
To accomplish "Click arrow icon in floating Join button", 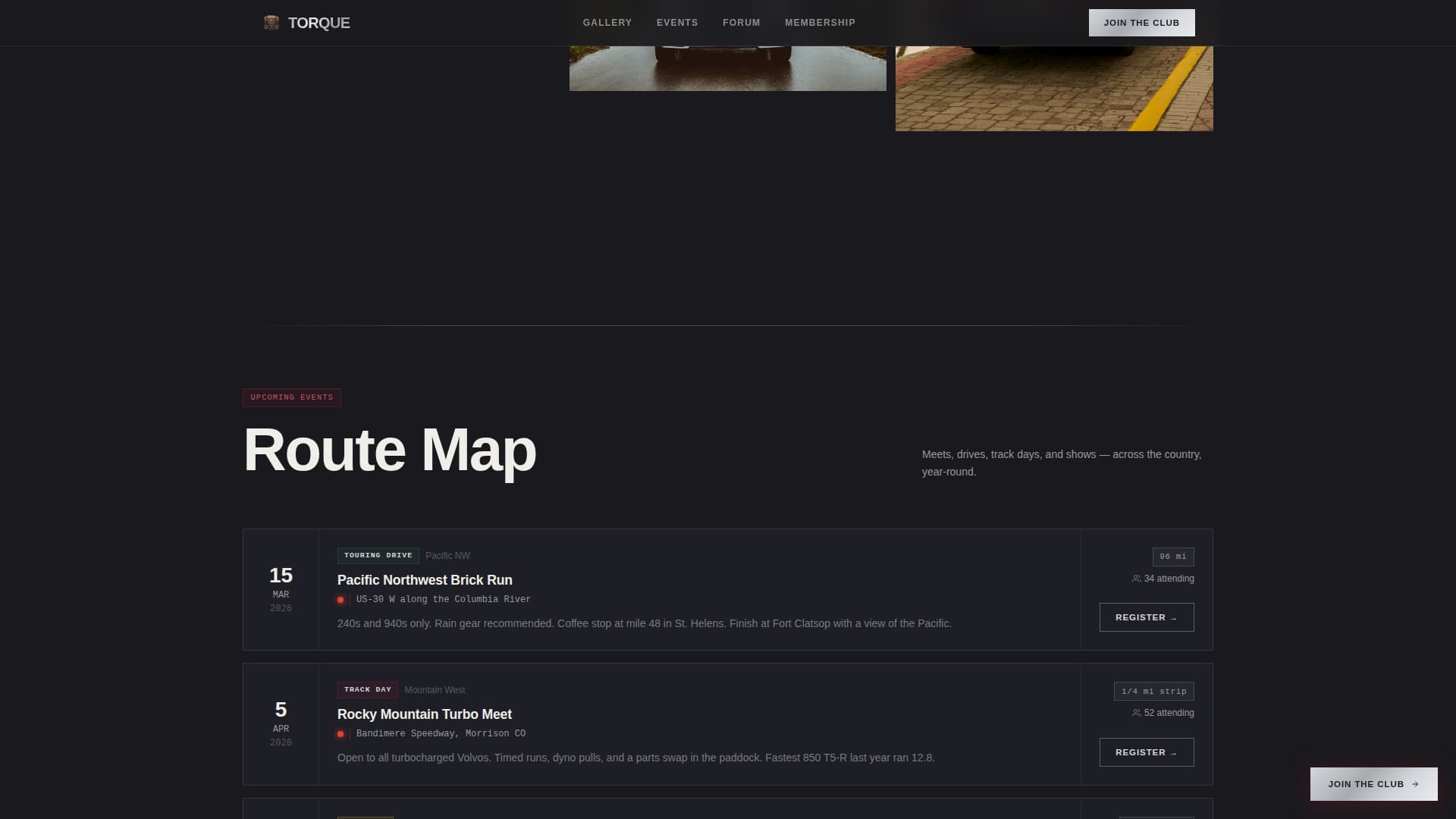I will click(1415, 784).
